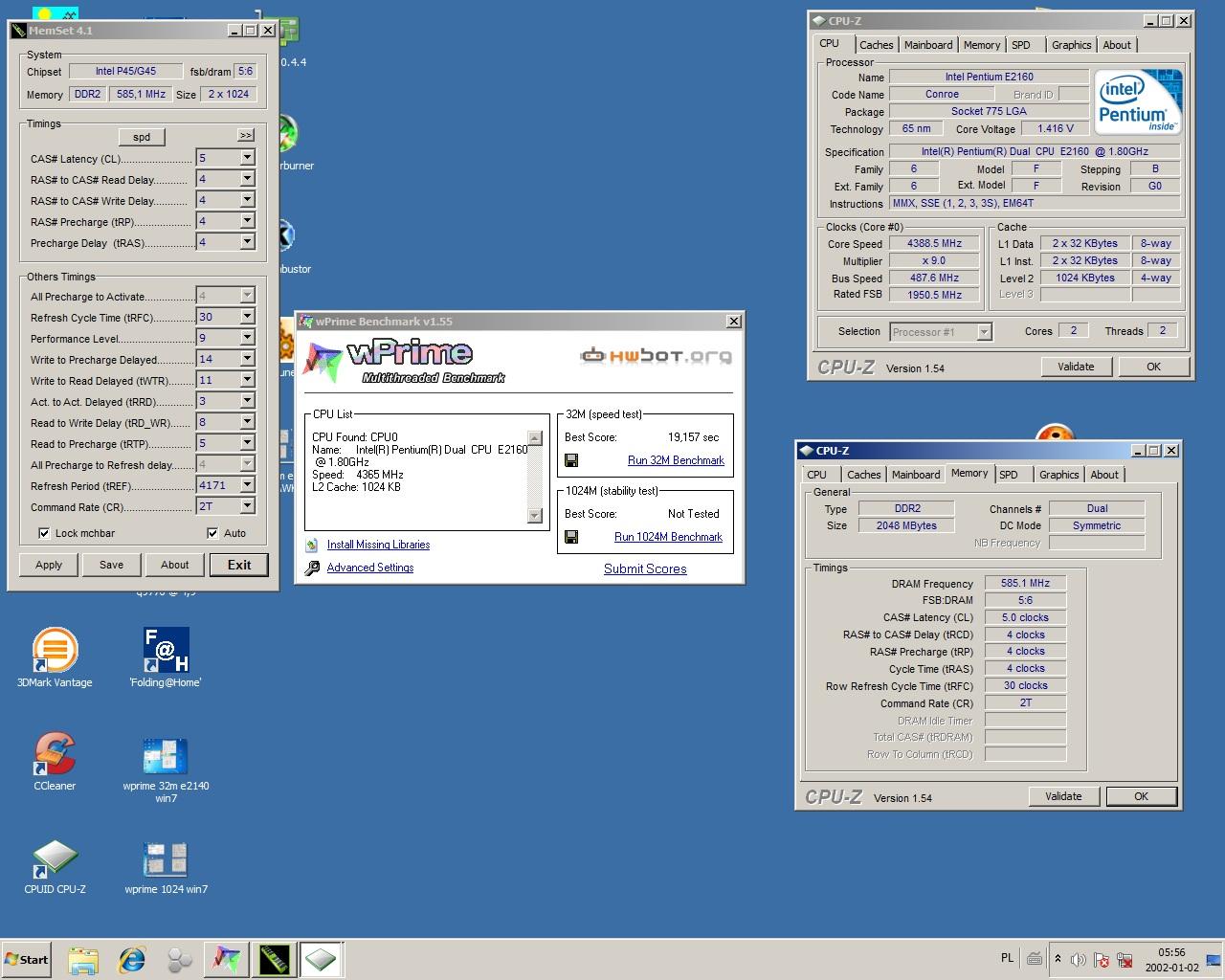This screenshot has width=1225, height=980.
Task: Open Graphics tab in top CPU-Z window
Action: pos(1071,45)
